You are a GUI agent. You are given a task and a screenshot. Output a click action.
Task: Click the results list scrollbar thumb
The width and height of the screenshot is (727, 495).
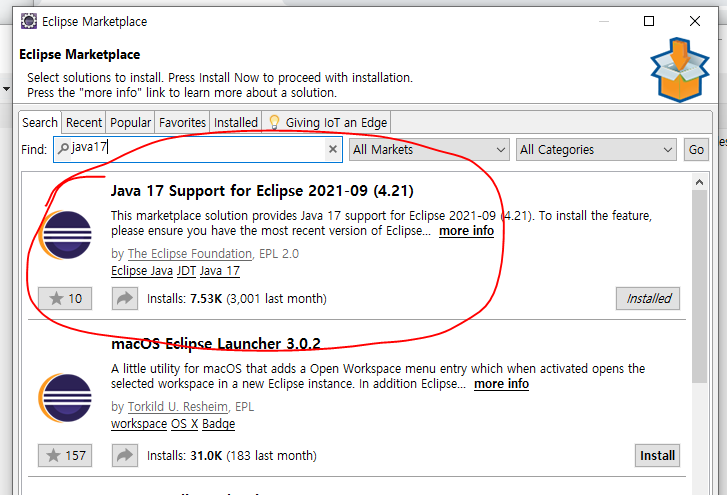coord(699,286)
